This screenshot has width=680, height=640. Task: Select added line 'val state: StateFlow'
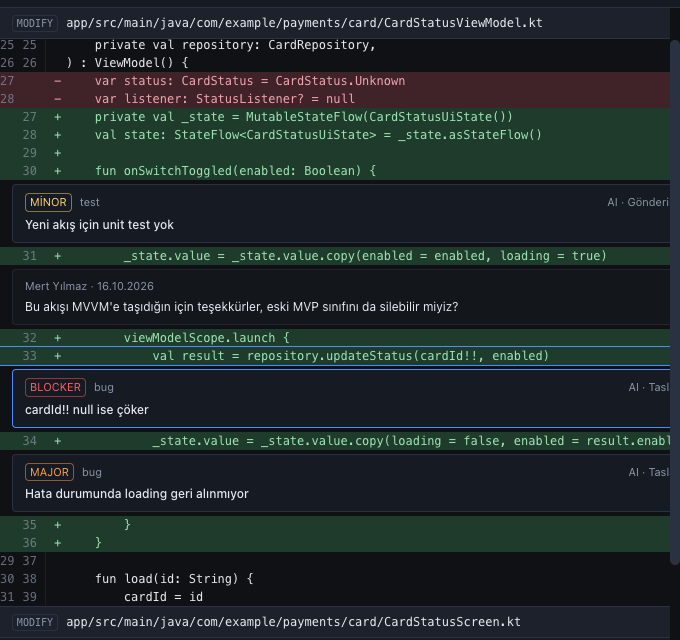click(x=335, y=135)
